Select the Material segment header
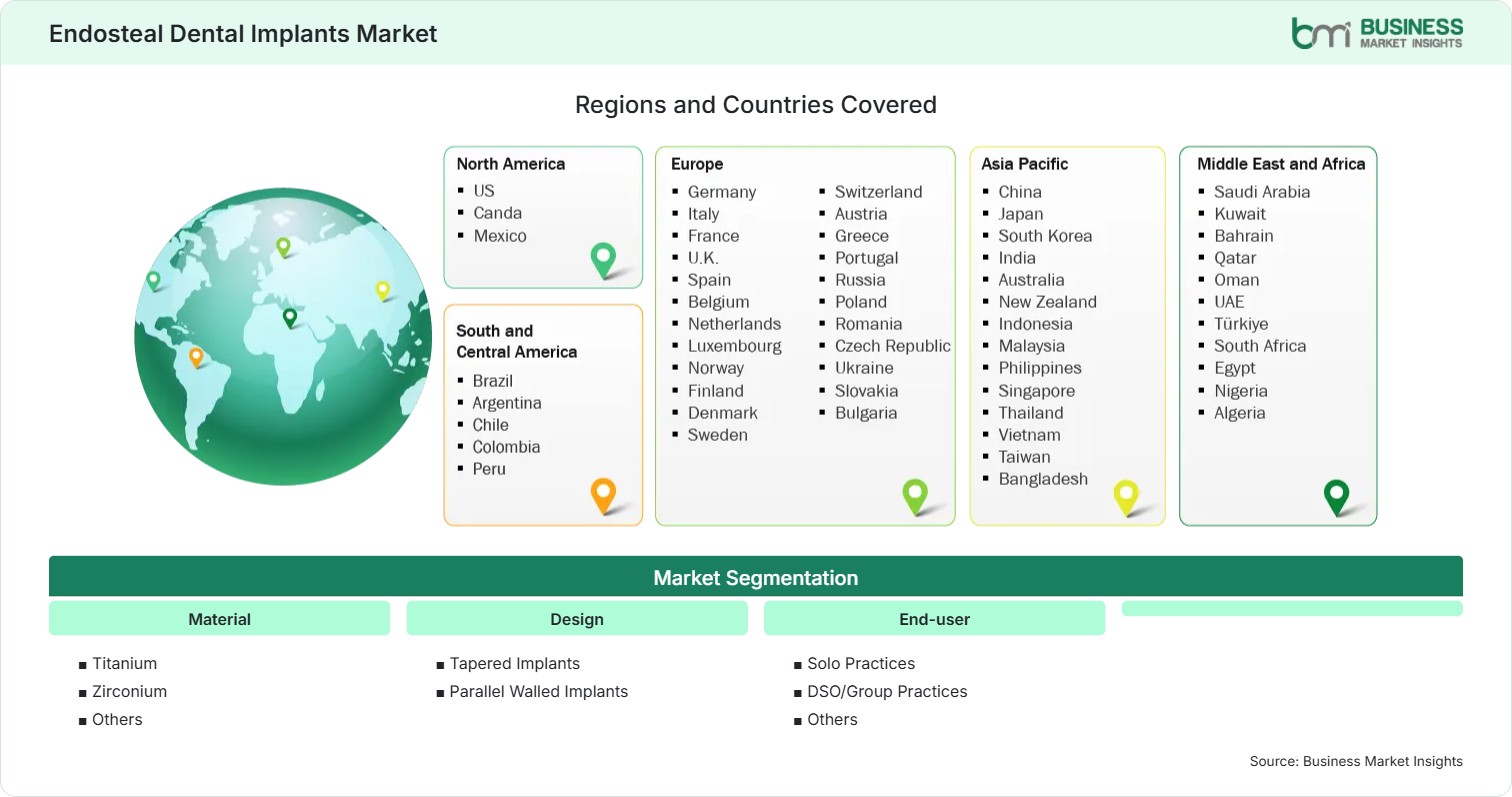The width and height of the screenshot is (1512, 797). 219,619
